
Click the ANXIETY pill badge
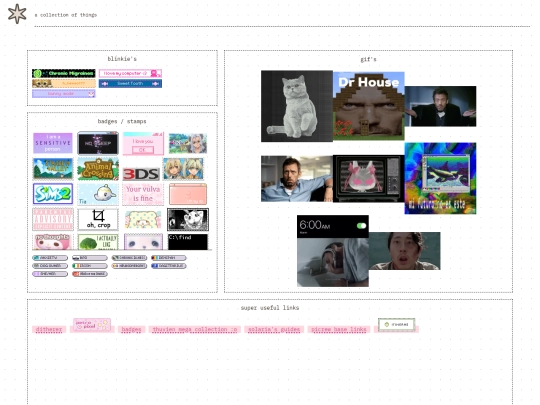[x=50, y=258]
